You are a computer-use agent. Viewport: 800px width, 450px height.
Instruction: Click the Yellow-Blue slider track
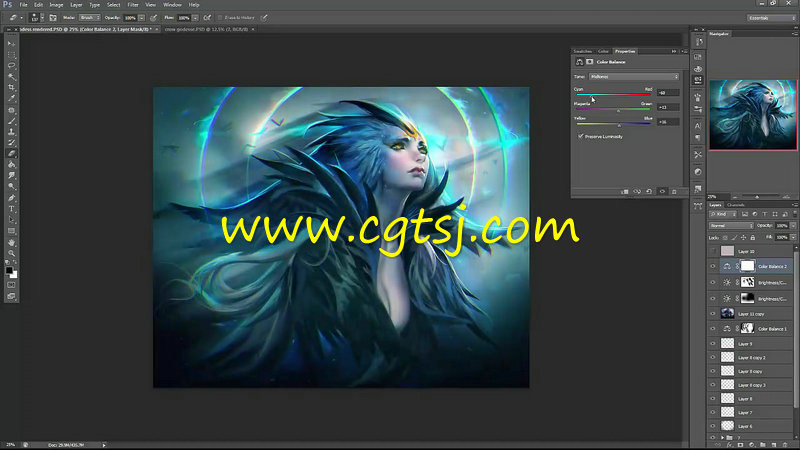click(x=613, y=124)
